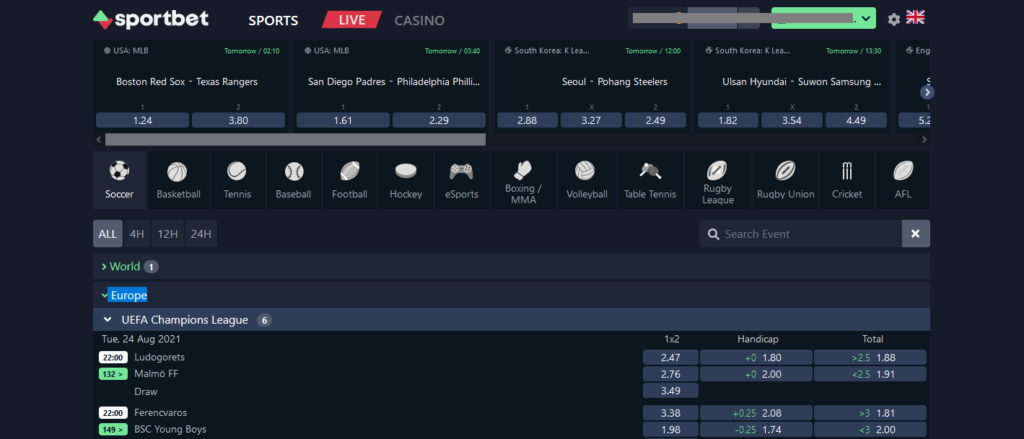Click the scrollbar's left arrow

pos(99,139)
